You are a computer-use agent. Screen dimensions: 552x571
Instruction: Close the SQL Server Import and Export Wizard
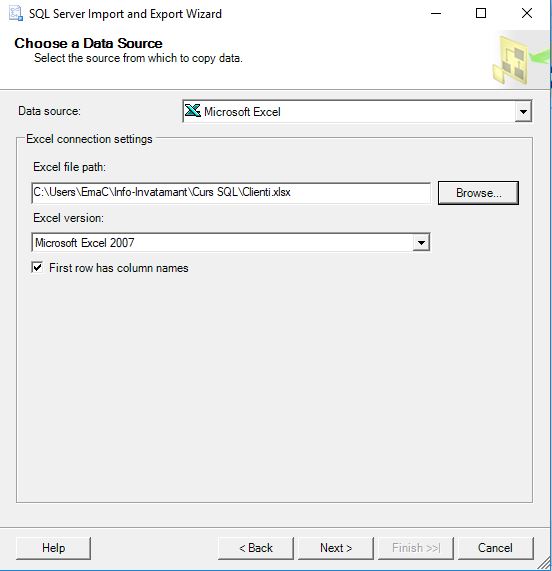(x=527, y=13)
